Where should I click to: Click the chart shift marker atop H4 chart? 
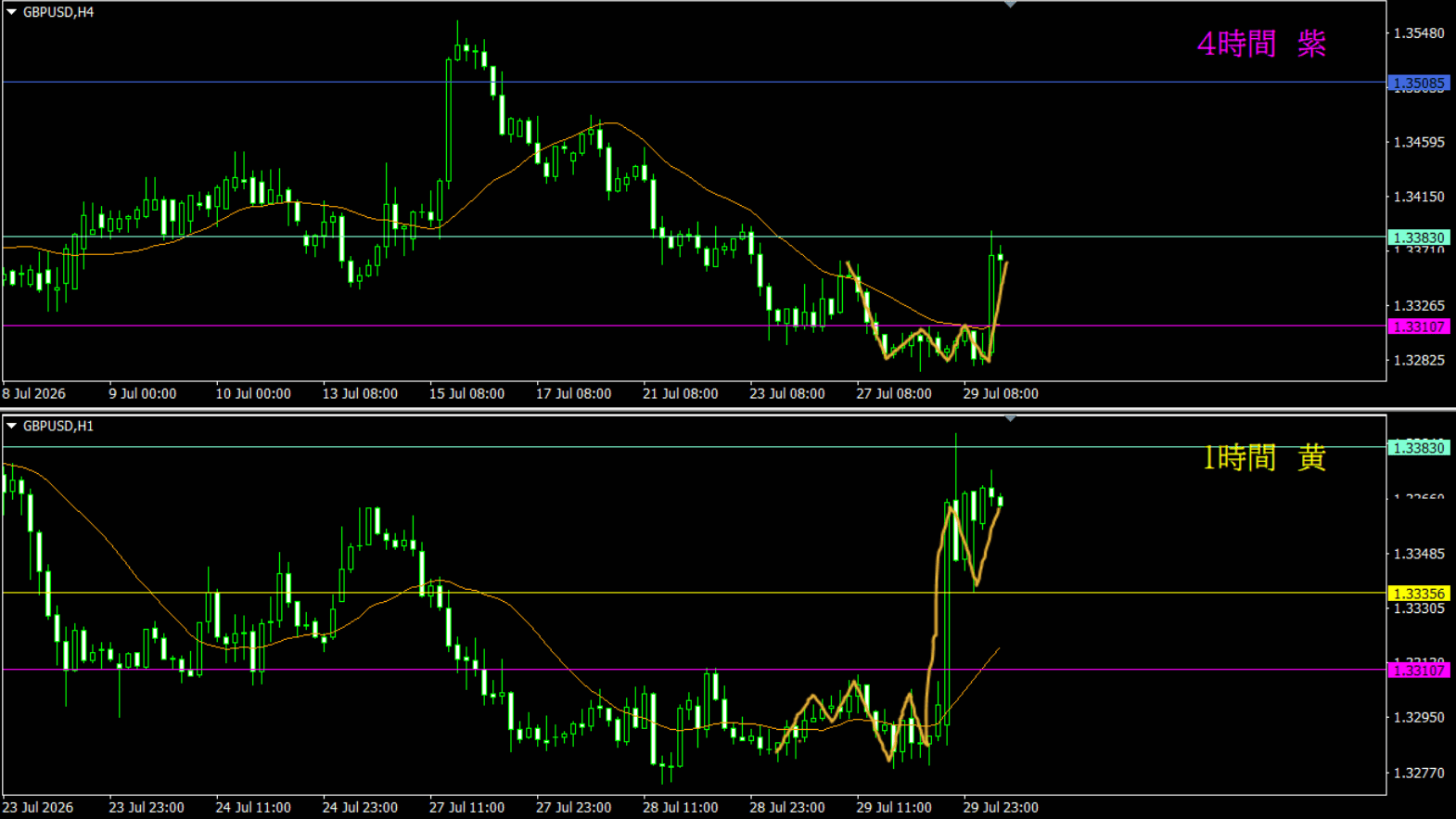tap(1010, 5)
